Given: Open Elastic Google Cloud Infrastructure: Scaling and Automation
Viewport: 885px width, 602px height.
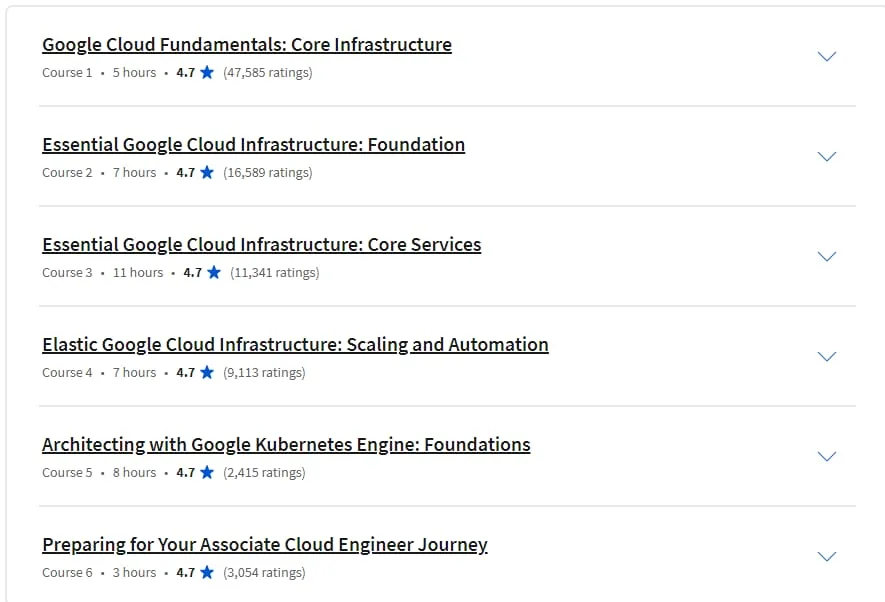Looking at the screenshot, I should pyautogui.click(x=295, y=344).
